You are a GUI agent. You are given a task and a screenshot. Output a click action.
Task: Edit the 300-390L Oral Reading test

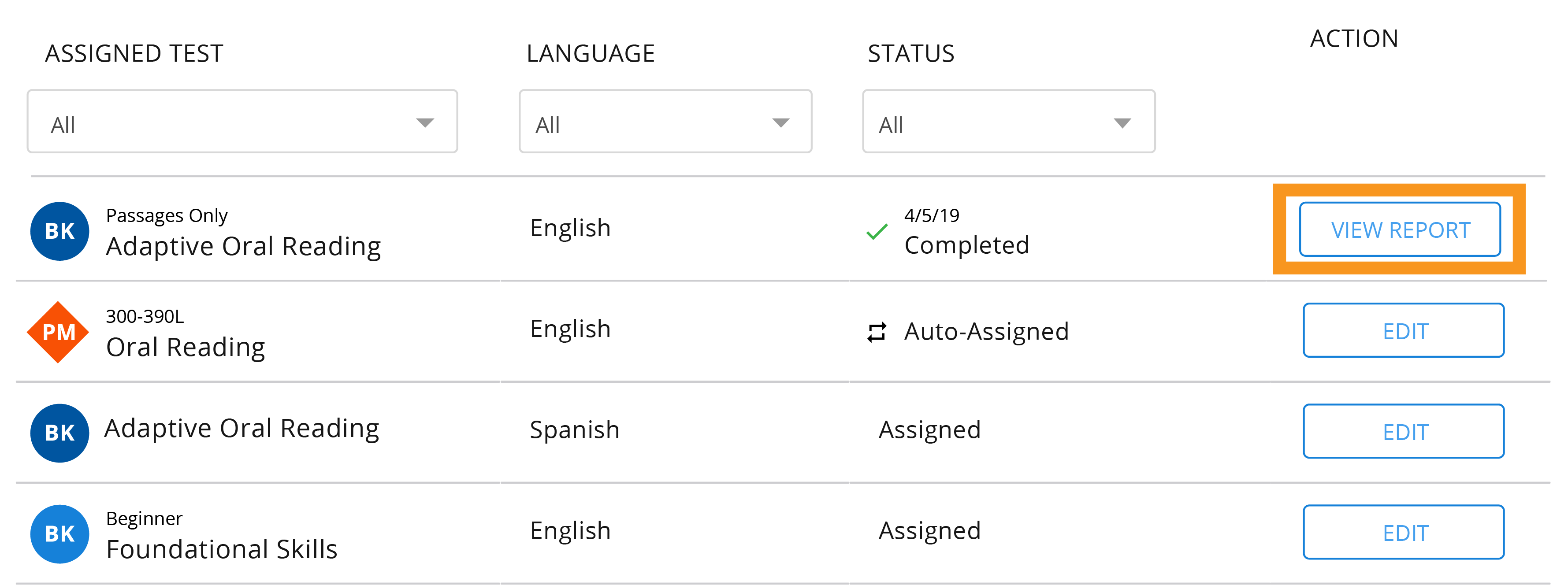pos(1403,330)
